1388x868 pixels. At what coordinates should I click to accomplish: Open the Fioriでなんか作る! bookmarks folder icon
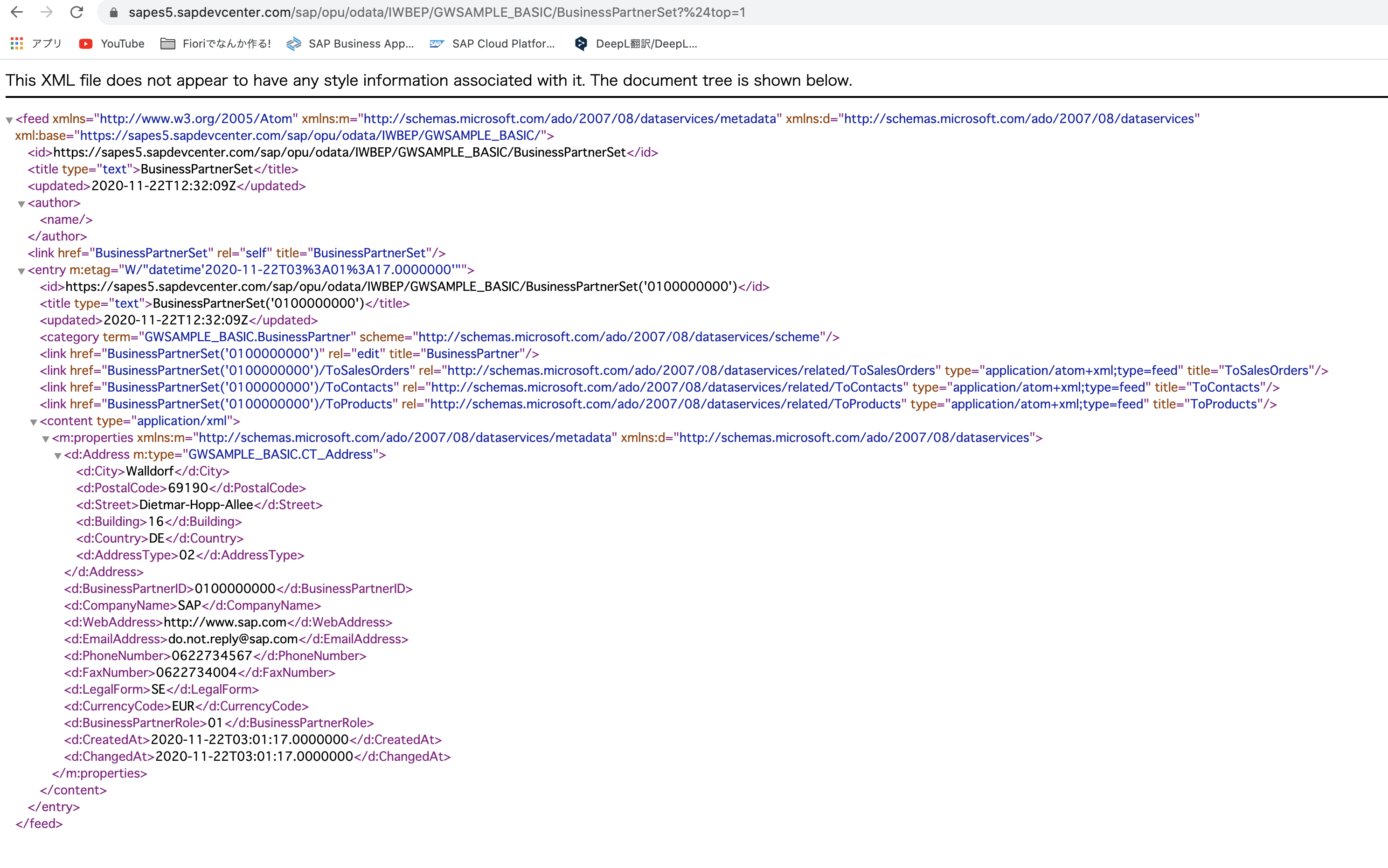[x=168, y=44]
